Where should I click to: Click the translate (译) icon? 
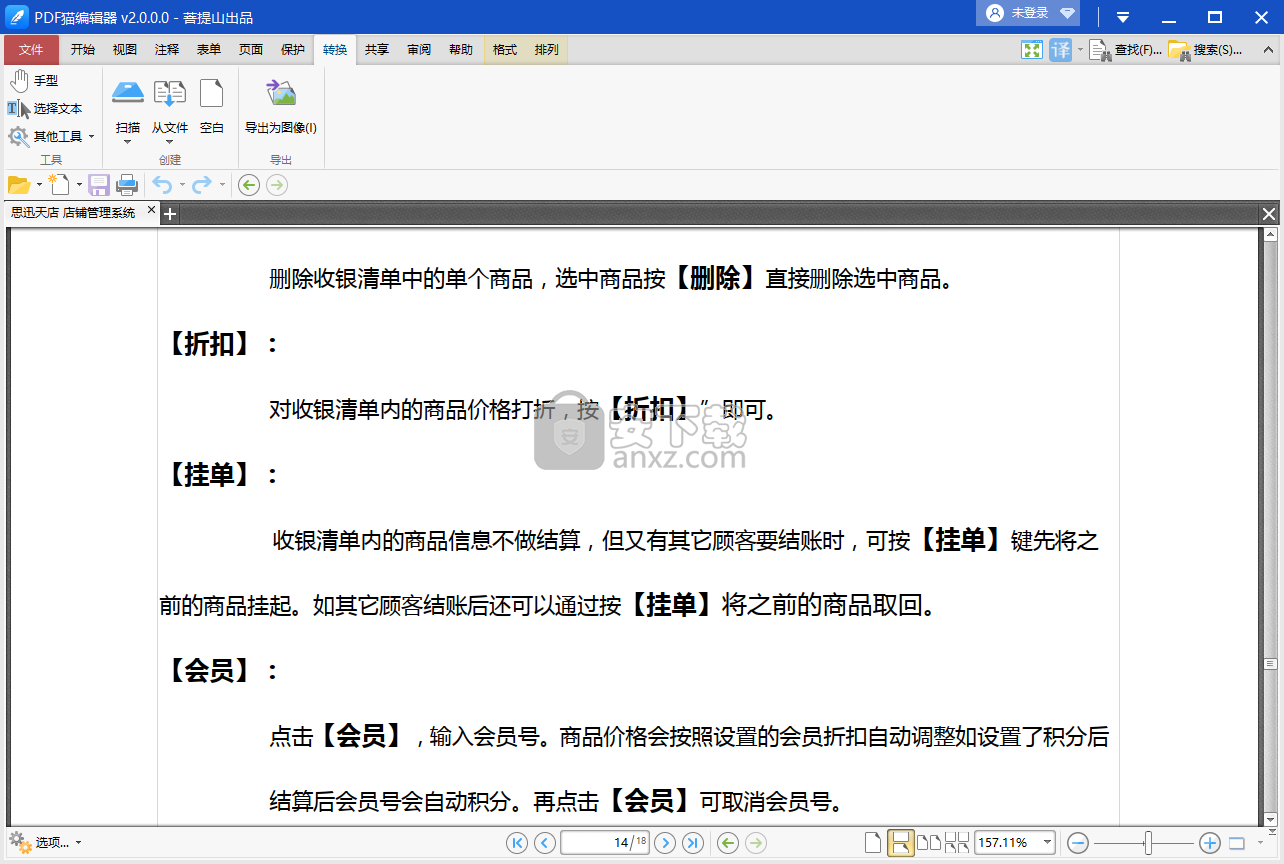click(x=1061, y=49)
